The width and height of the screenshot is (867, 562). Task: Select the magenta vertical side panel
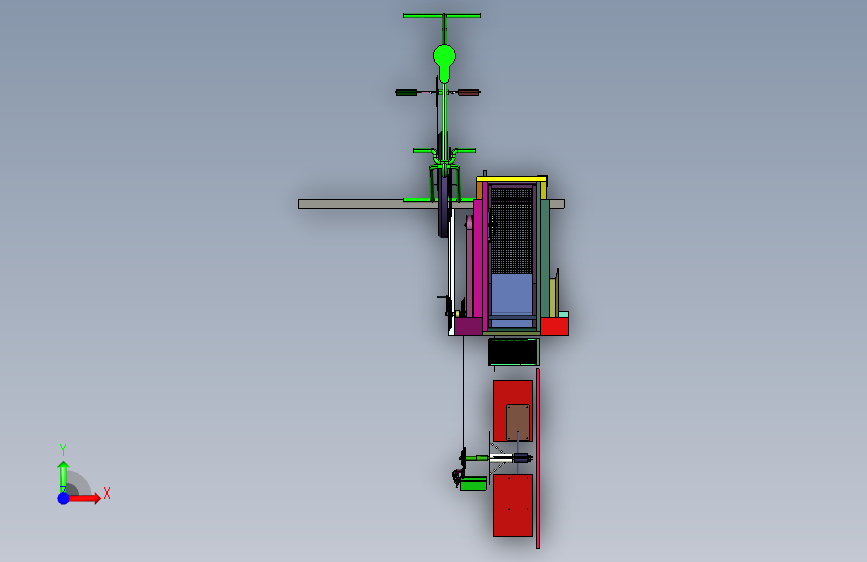pos(478,258)
